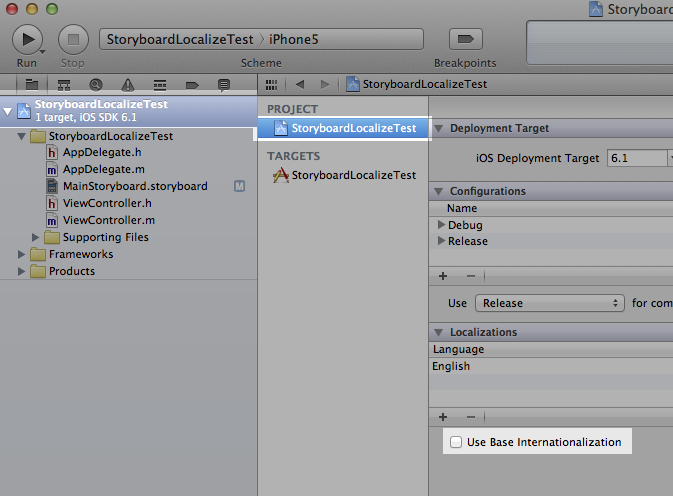Expand the Products group
Screen dimensions: 673x496
(x=21, y=271)
